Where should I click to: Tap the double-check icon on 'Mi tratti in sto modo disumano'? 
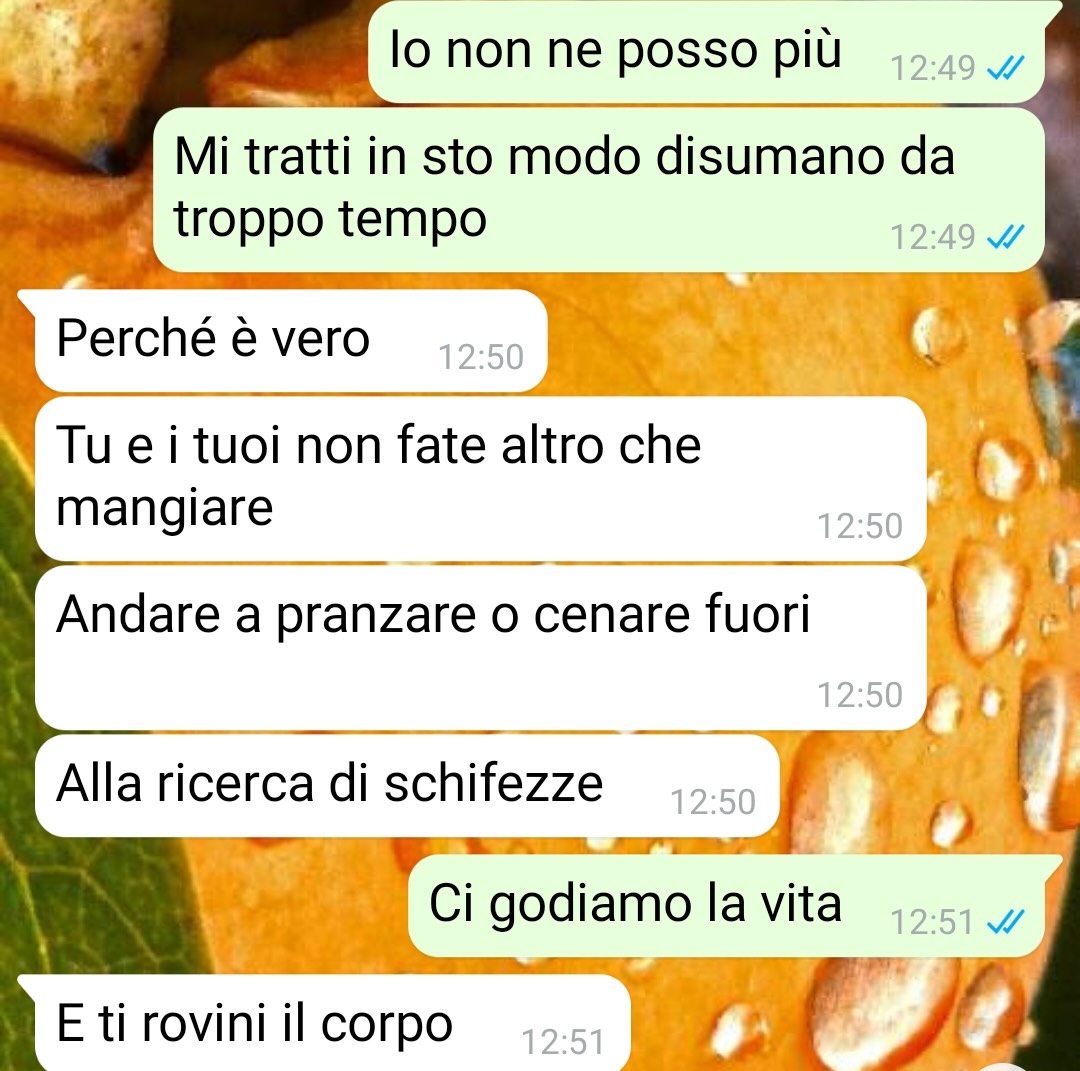[x=1006, y=237]
